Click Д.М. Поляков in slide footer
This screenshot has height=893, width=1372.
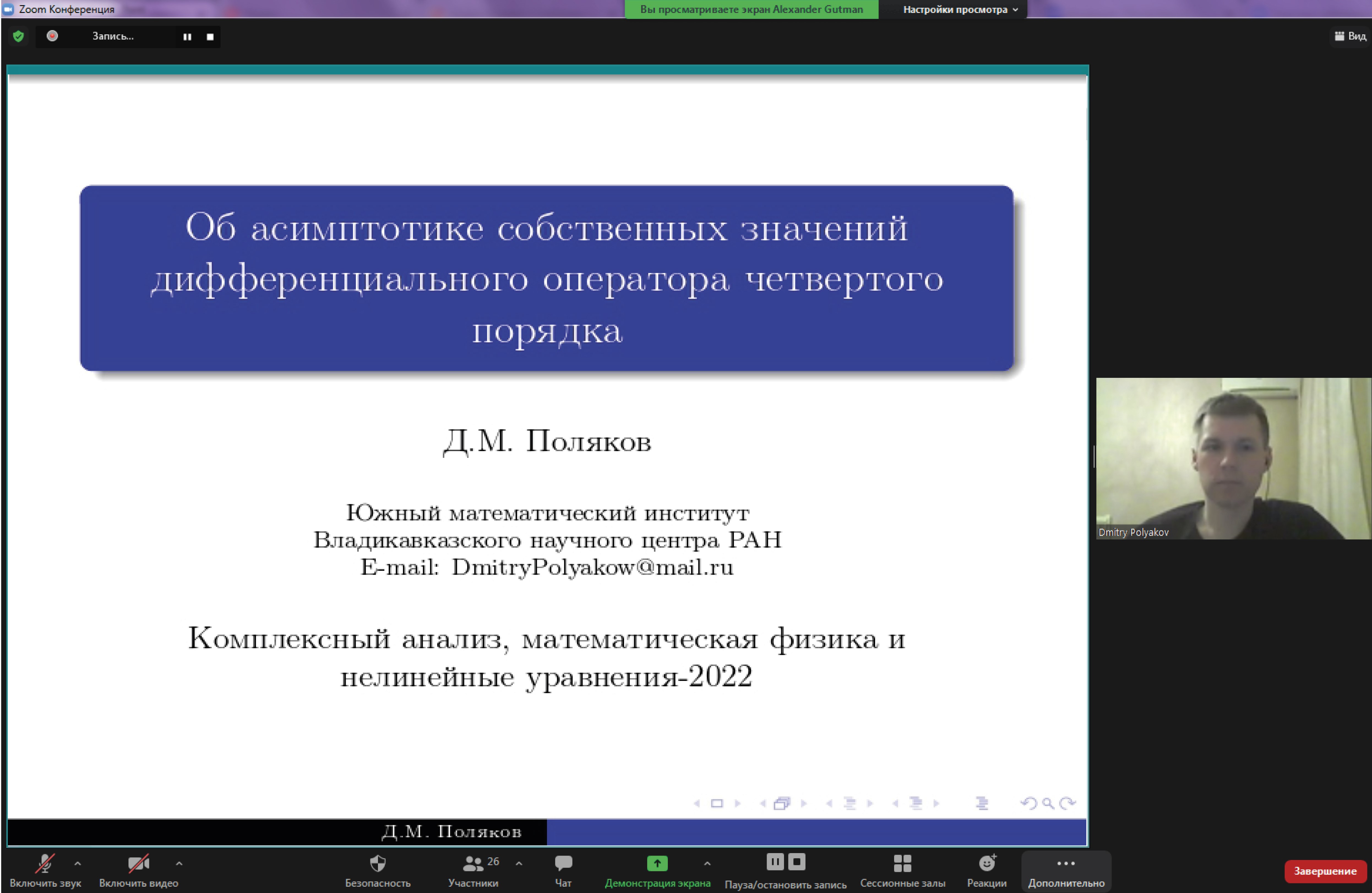(x=452, y=831)
